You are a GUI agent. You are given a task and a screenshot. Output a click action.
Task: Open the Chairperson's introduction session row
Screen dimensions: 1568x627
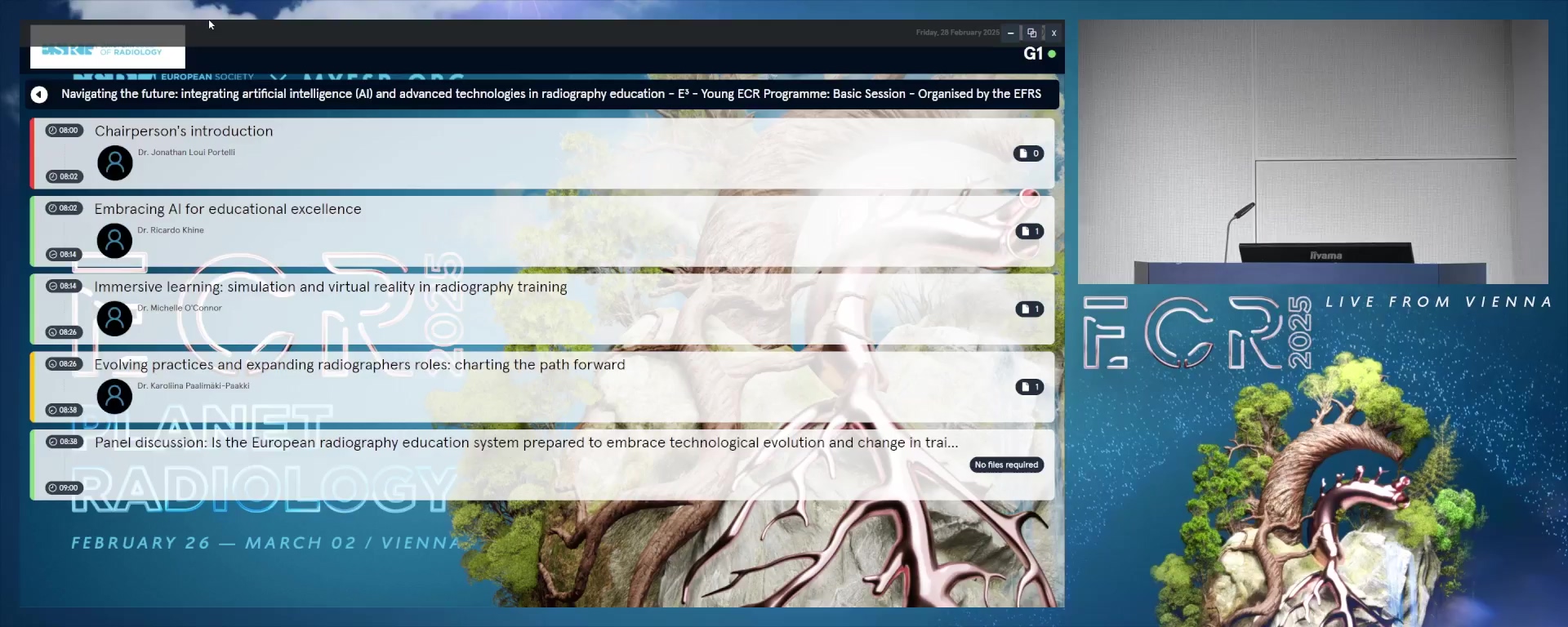542,153
